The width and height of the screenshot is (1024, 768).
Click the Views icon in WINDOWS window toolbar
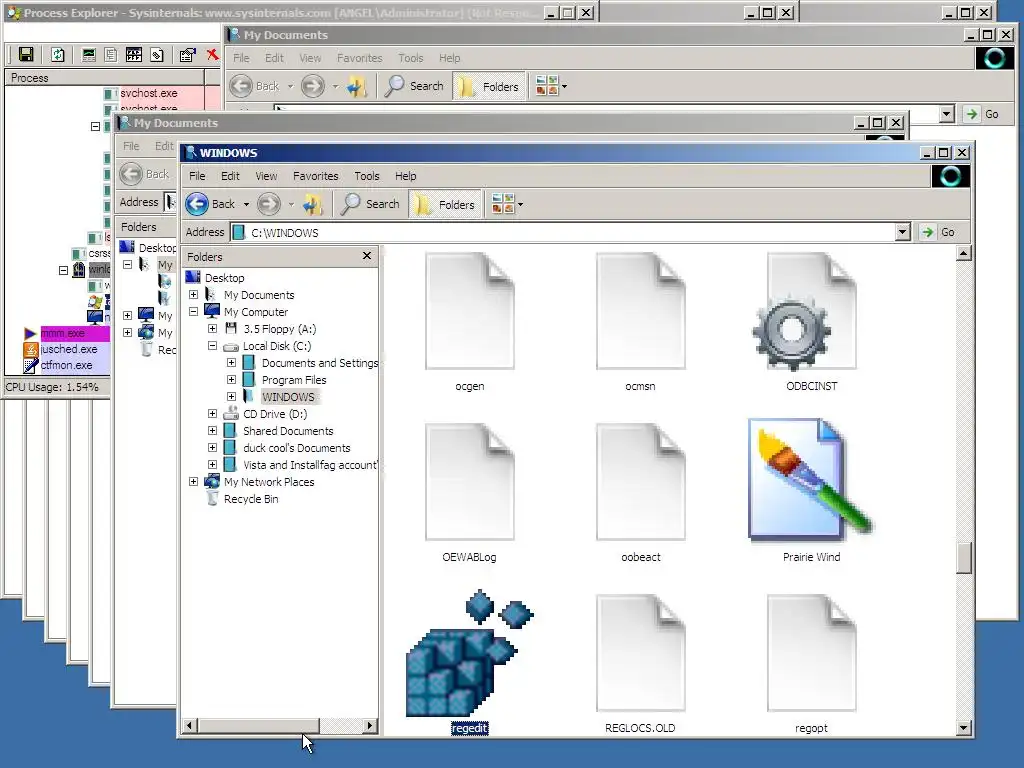502,204
